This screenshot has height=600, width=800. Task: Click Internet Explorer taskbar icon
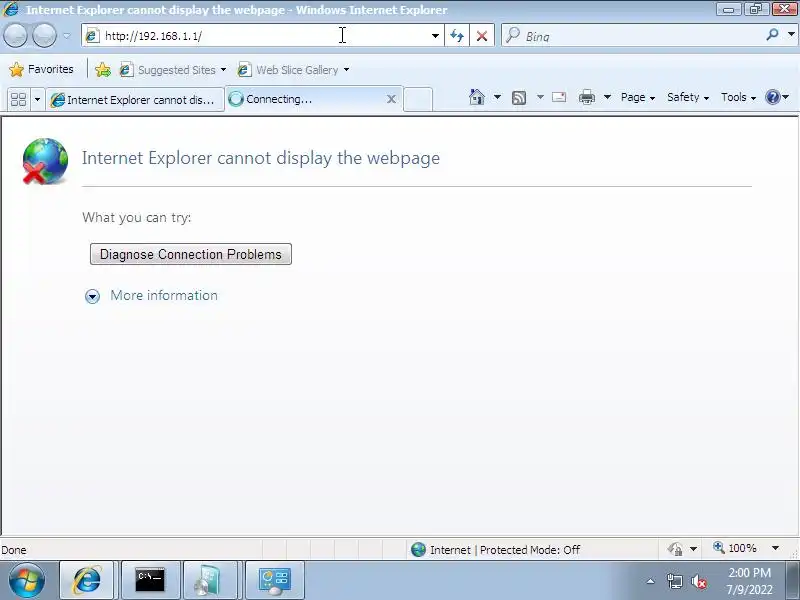(x=87, y=580)
